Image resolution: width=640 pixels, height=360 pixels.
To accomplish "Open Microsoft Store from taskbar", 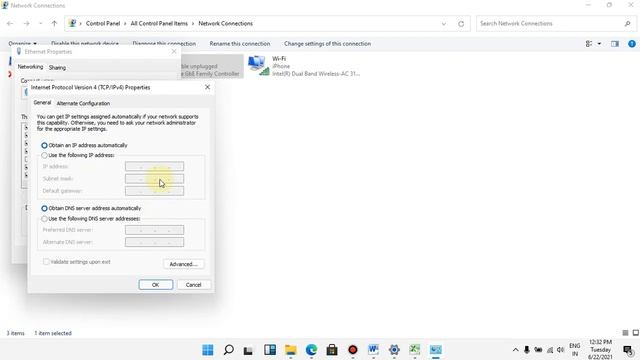I will 332,350.
